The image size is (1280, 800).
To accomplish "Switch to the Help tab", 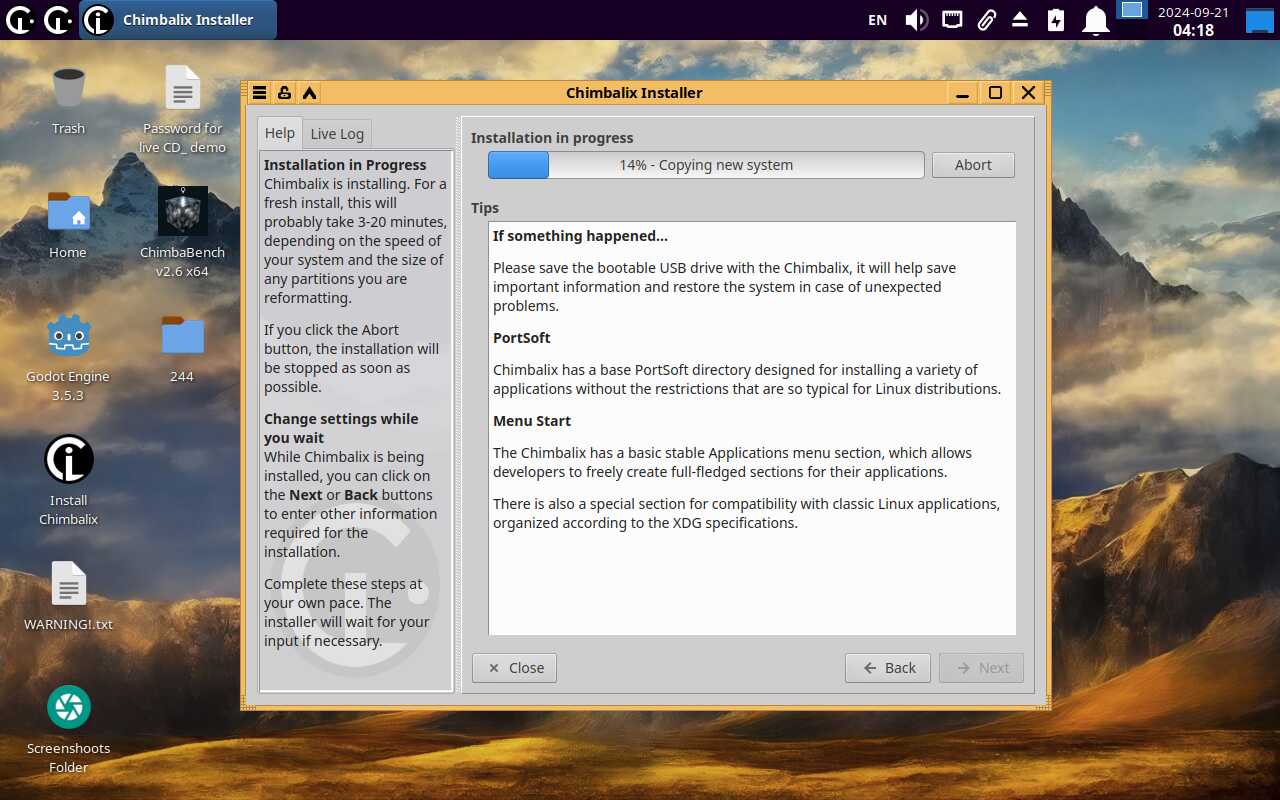I will coord(280,133).
